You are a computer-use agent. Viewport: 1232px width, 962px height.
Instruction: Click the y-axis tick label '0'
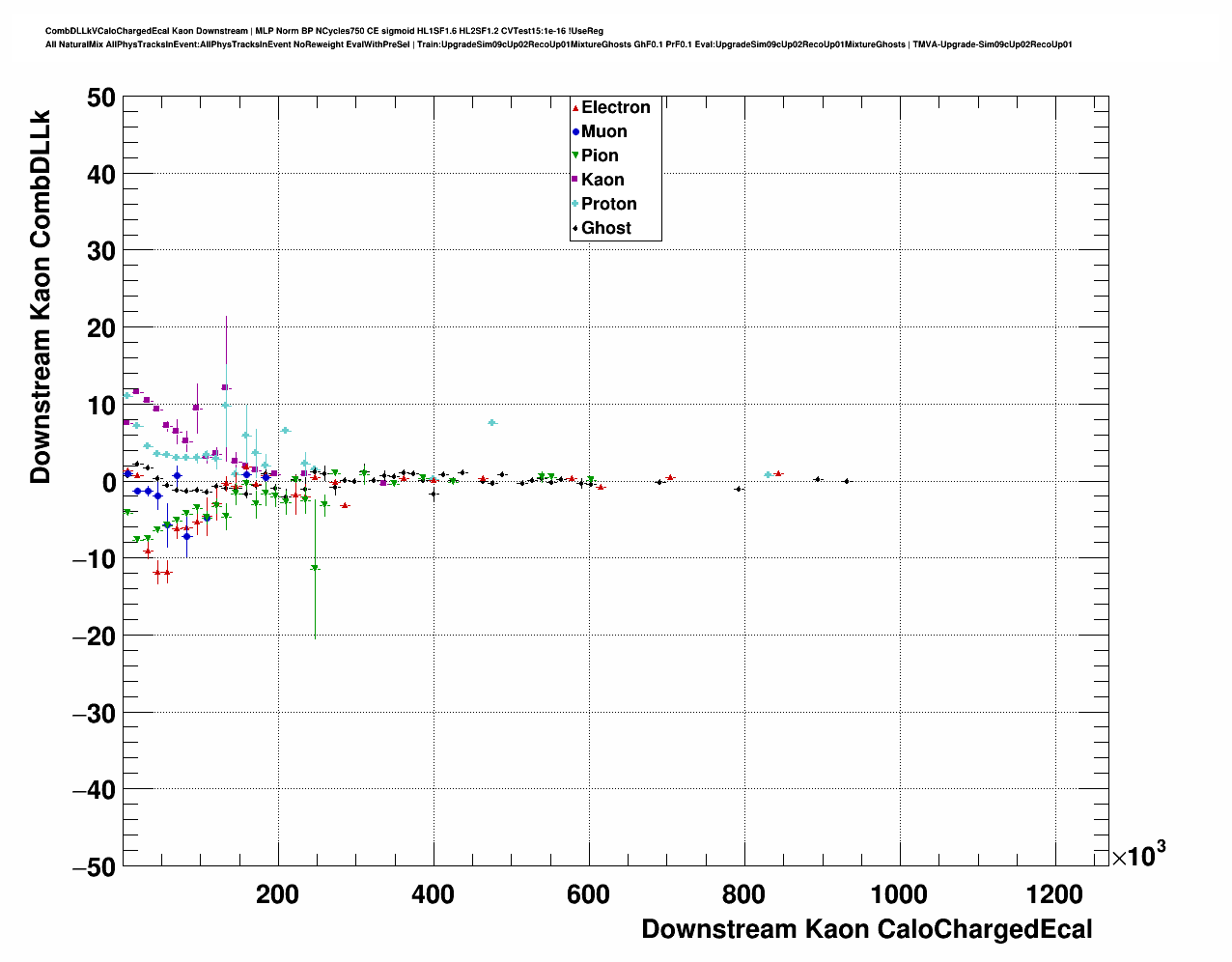109,482
